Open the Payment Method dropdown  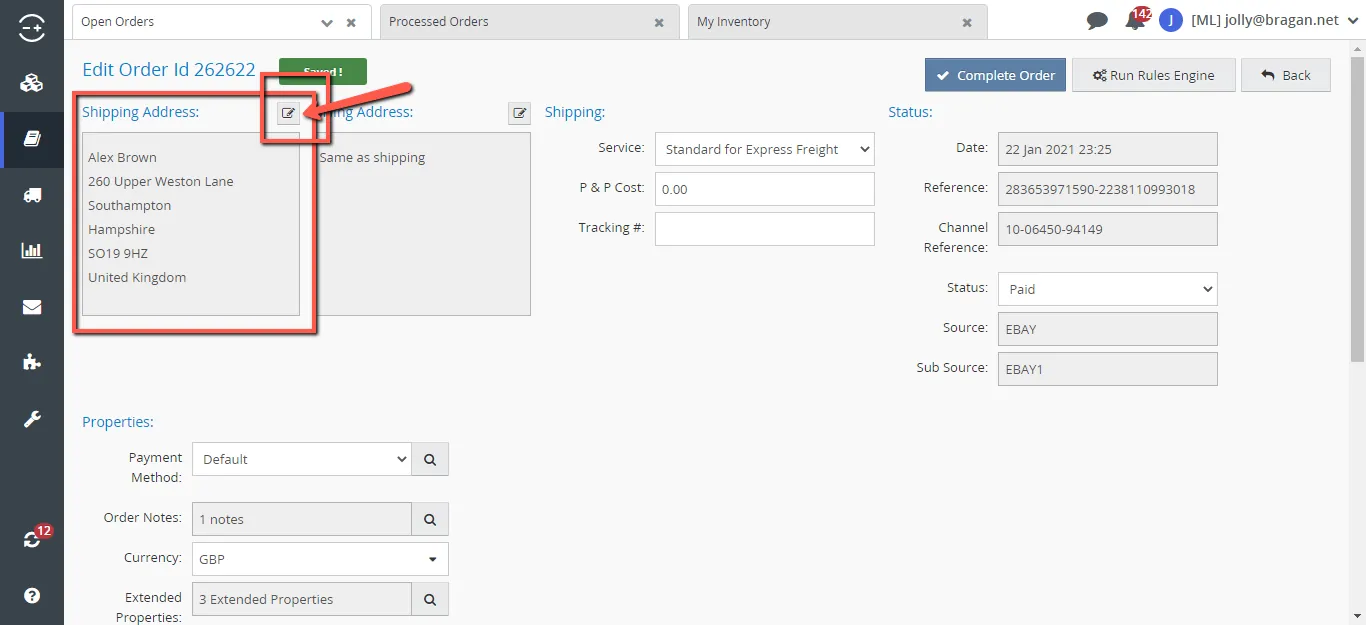click(301, 459)
